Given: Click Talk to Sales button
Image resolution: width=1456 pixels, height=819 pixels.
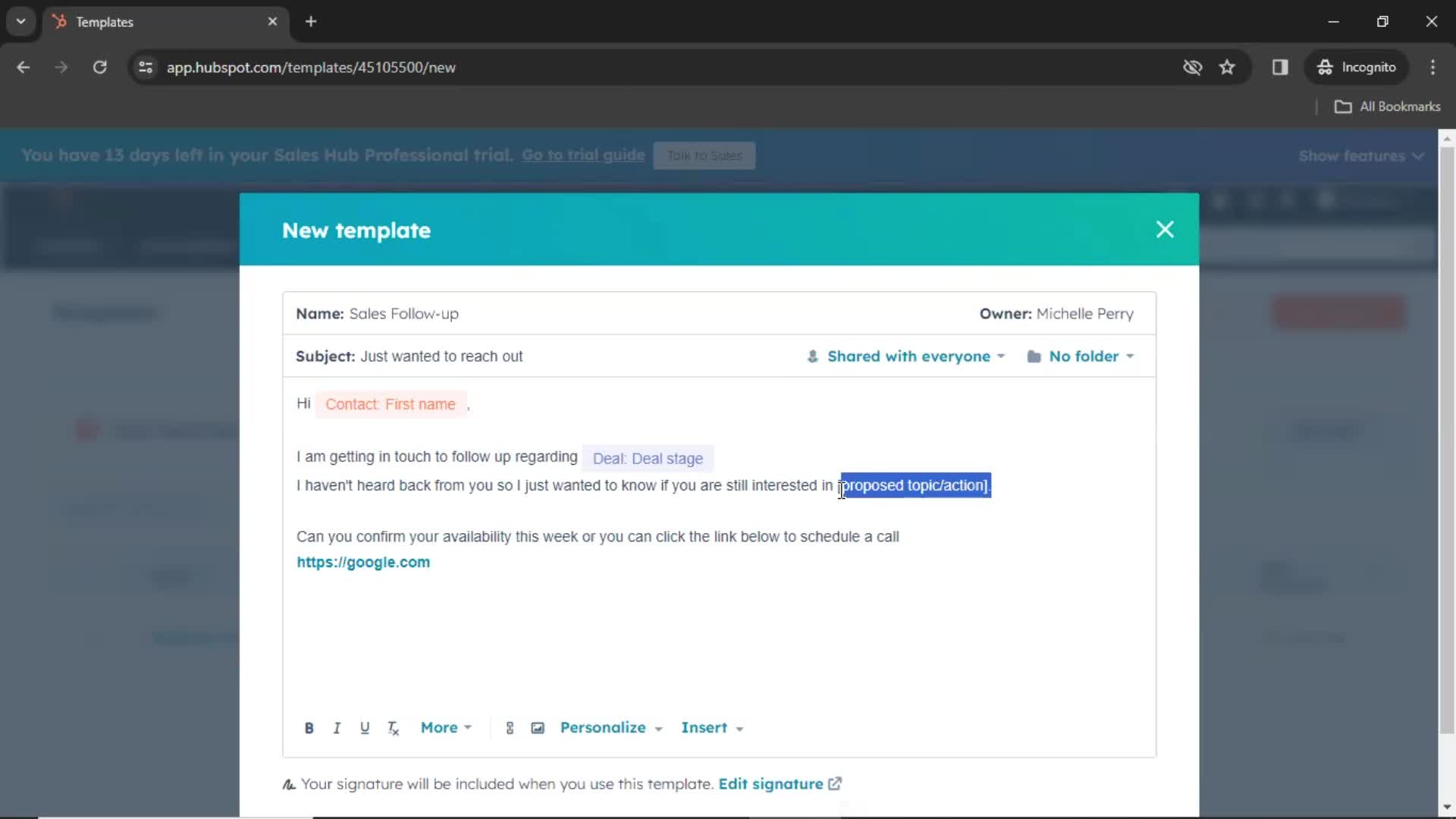Looking at the screenshot, I should point(704,155).
